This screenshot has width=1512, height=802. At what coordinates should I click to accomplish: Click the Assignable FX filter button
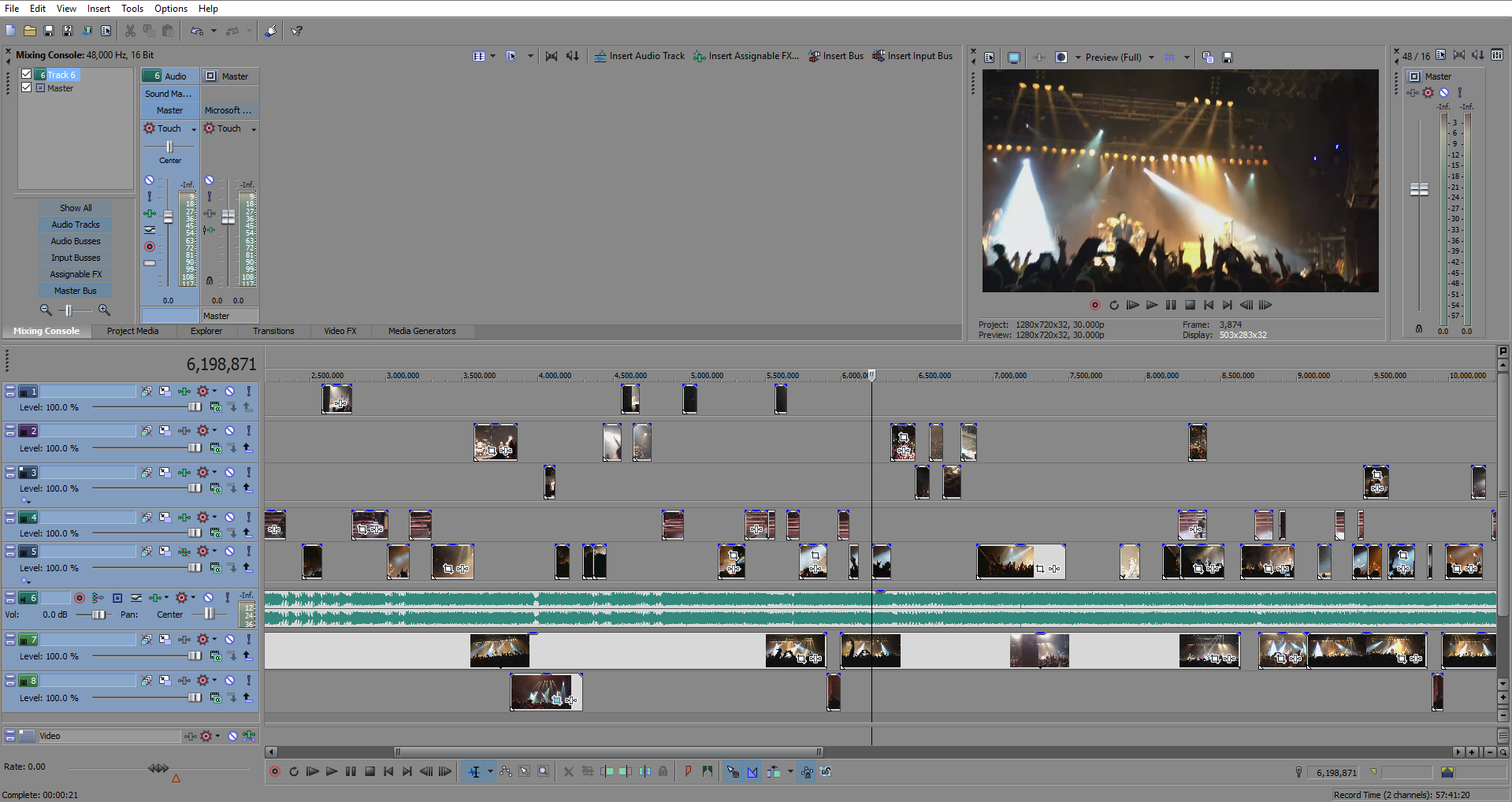pyautogui.click(x=76, y=274)
